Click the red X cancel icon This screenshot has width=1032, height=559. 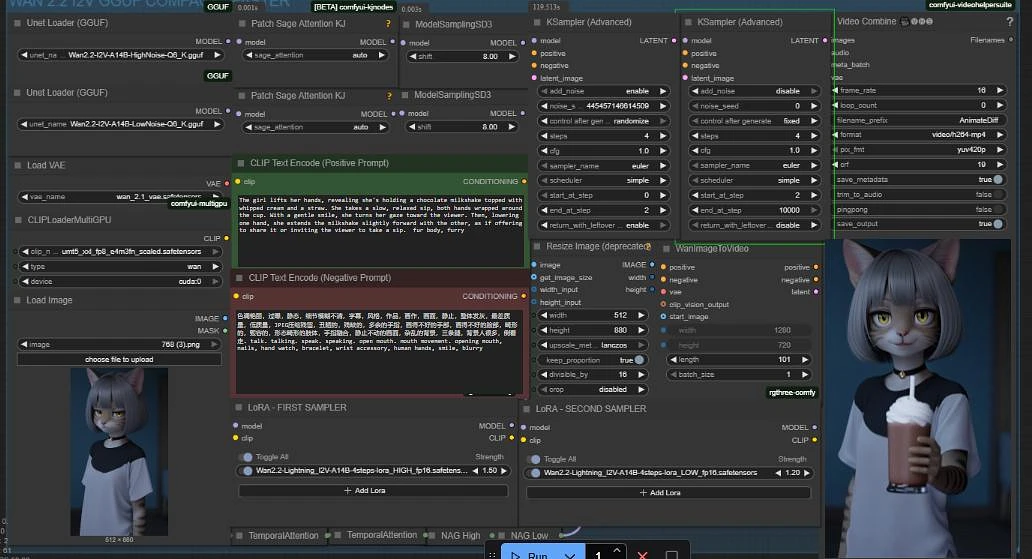tap(642, 555)
